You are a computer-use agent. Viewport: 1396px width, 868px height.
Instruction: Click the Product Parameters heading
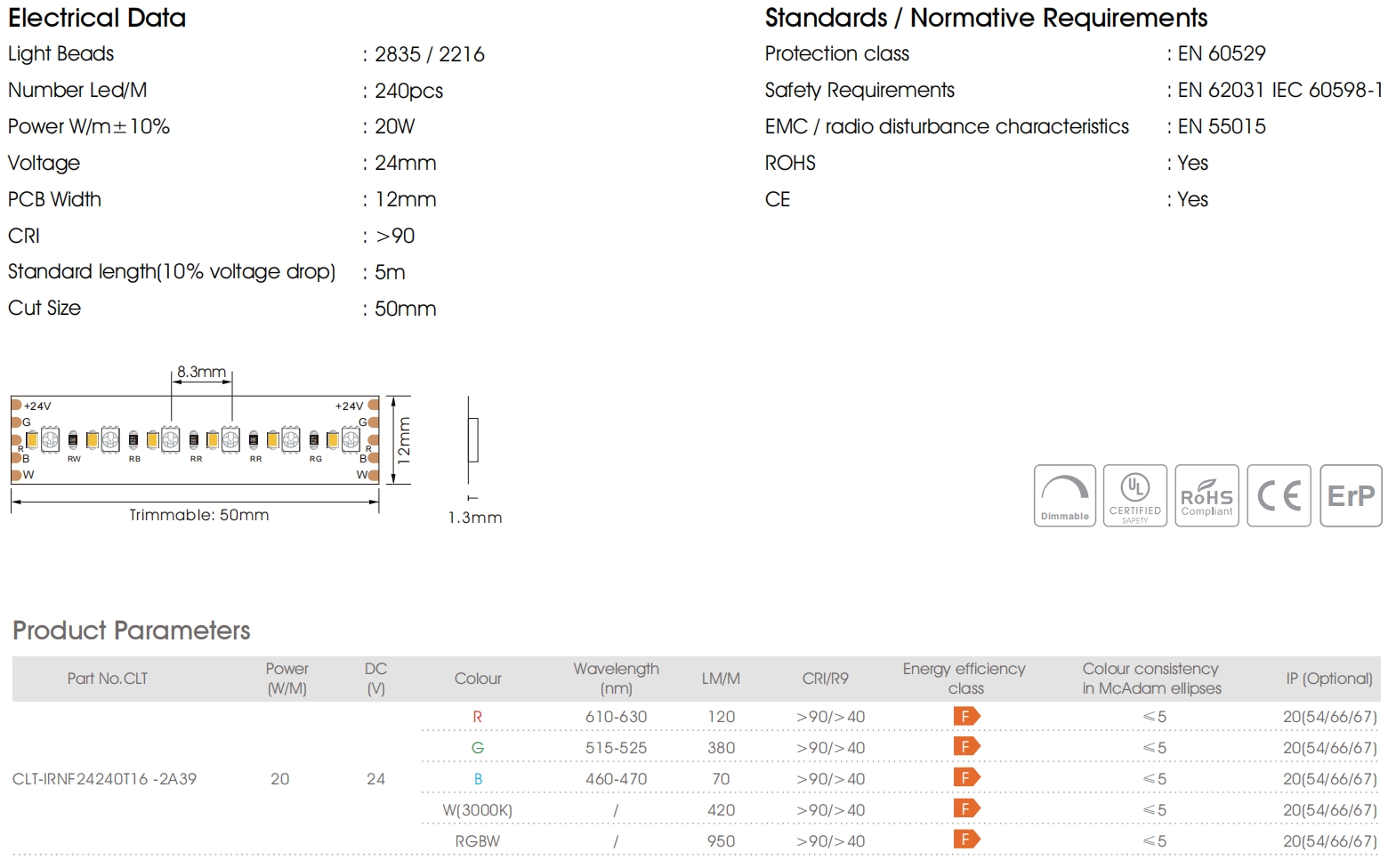point(132,631)
